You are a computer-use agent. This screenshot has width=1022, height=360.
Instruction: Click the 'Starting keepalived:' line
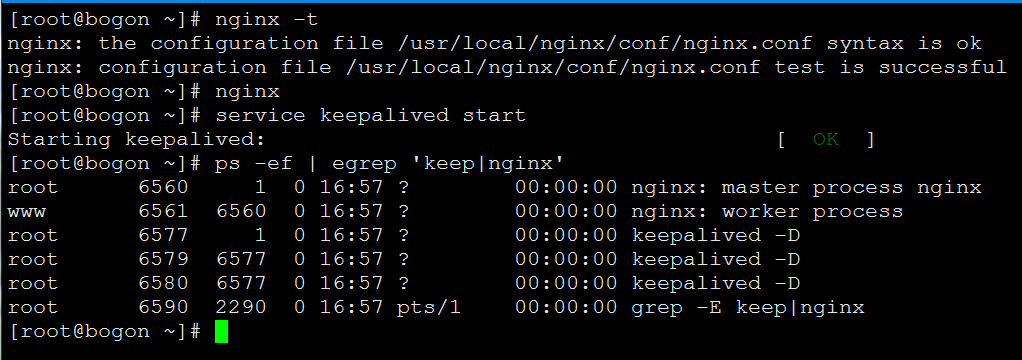pyautogui.click(x=137, y=139)
